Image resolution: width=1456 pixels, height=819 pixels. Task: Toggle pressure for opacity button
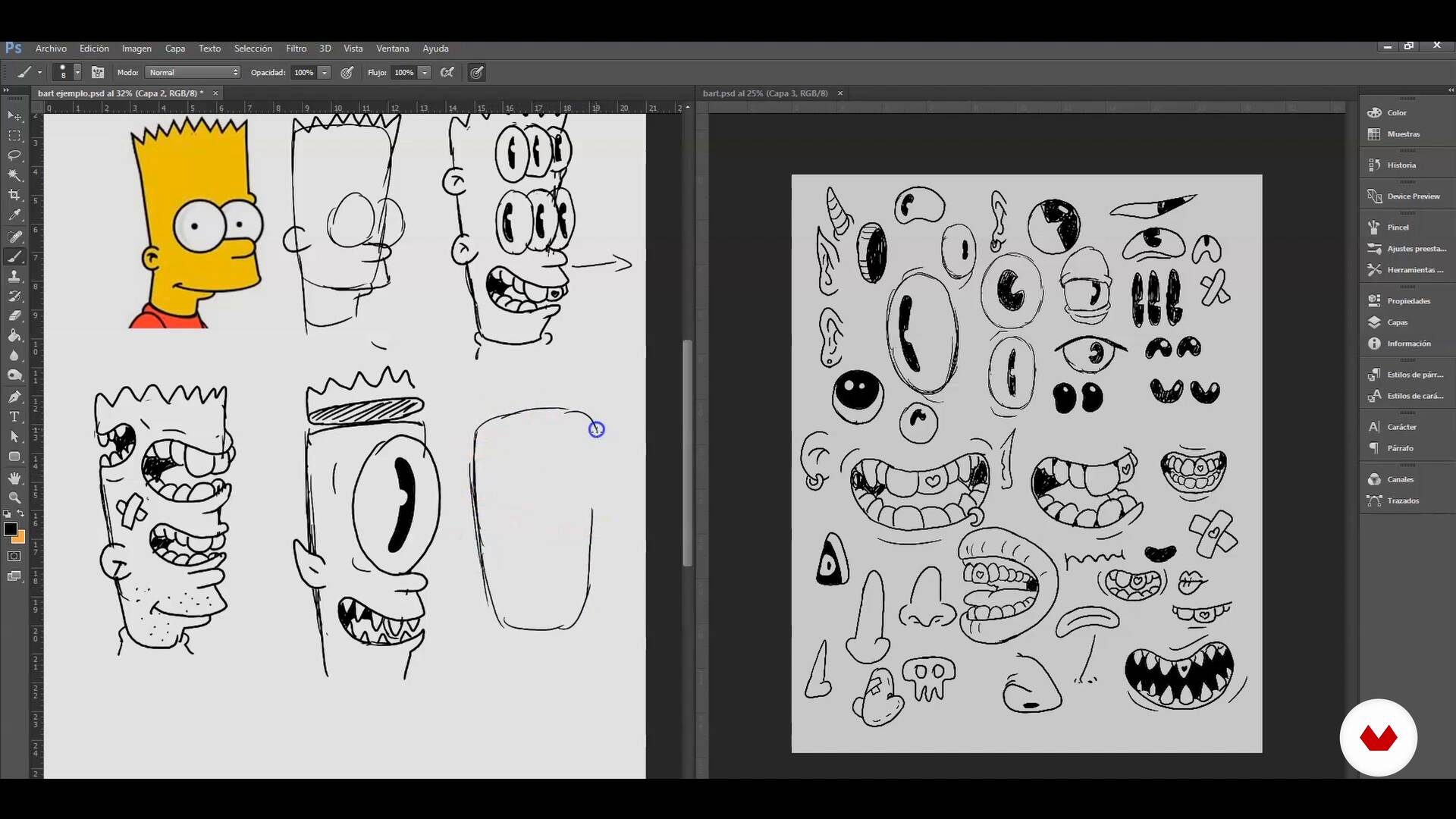pos(347,73)
